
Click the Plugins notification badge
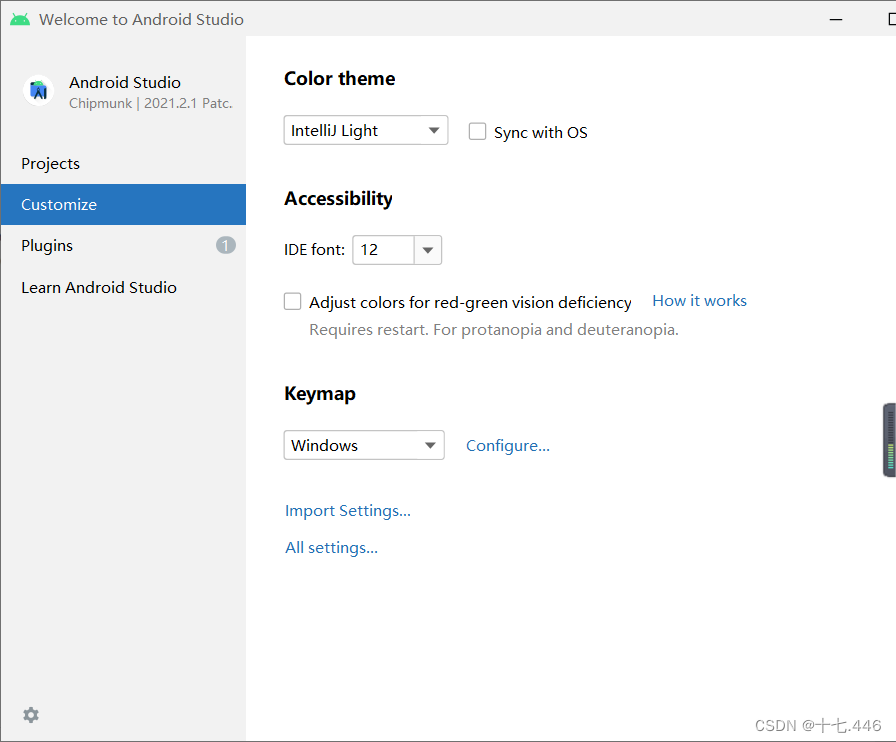[225, 244]
